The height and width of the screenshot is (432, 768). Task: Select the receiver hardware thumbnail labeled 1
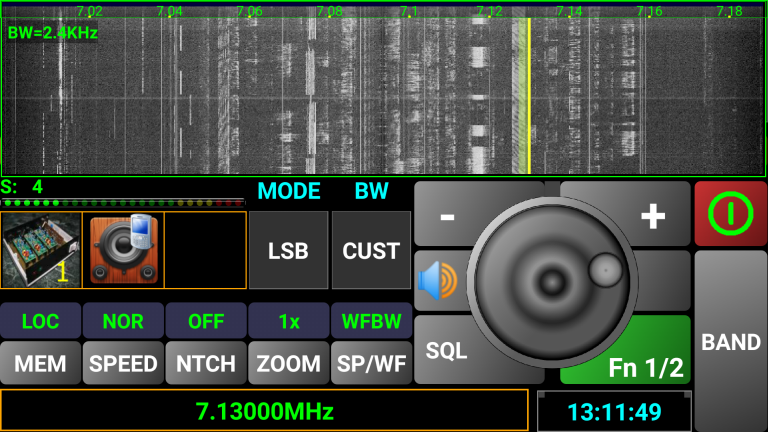[41, 250]
